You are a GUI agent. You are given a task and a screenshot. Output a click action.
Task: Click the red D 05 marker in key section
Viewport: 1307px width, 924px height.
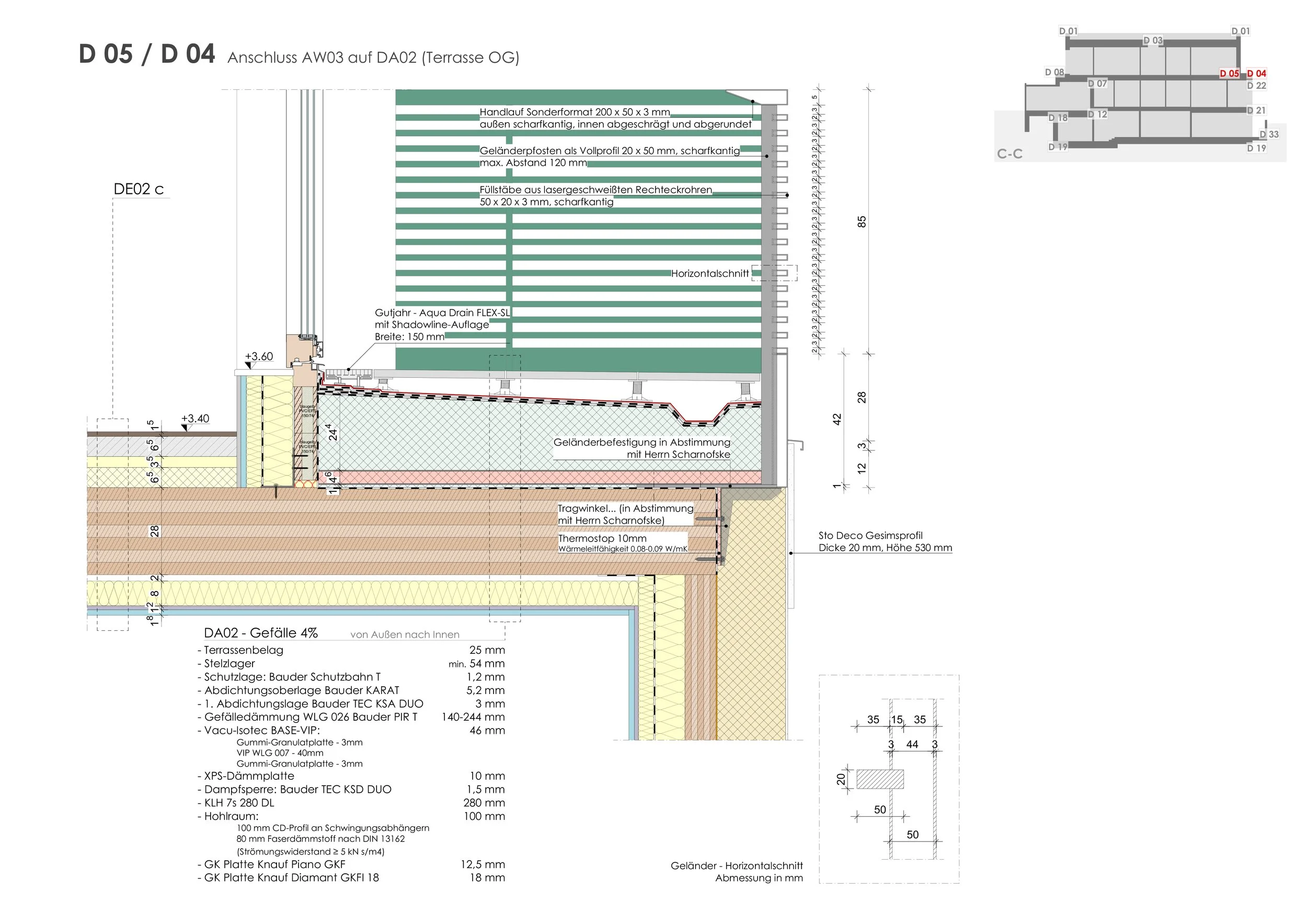pos(1229,73)
